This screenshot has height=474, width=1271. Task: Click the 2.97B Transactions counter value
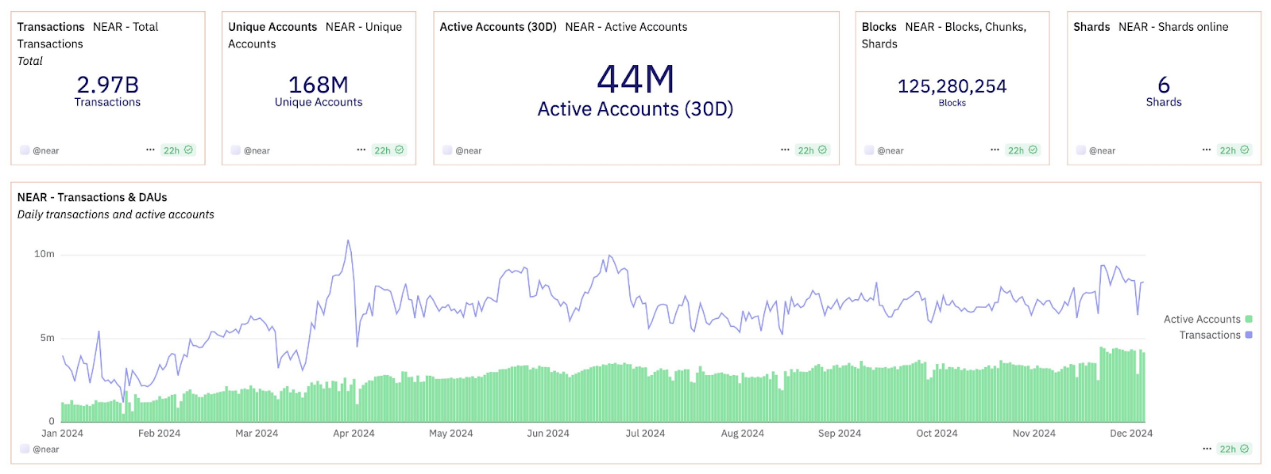point(107,85)
